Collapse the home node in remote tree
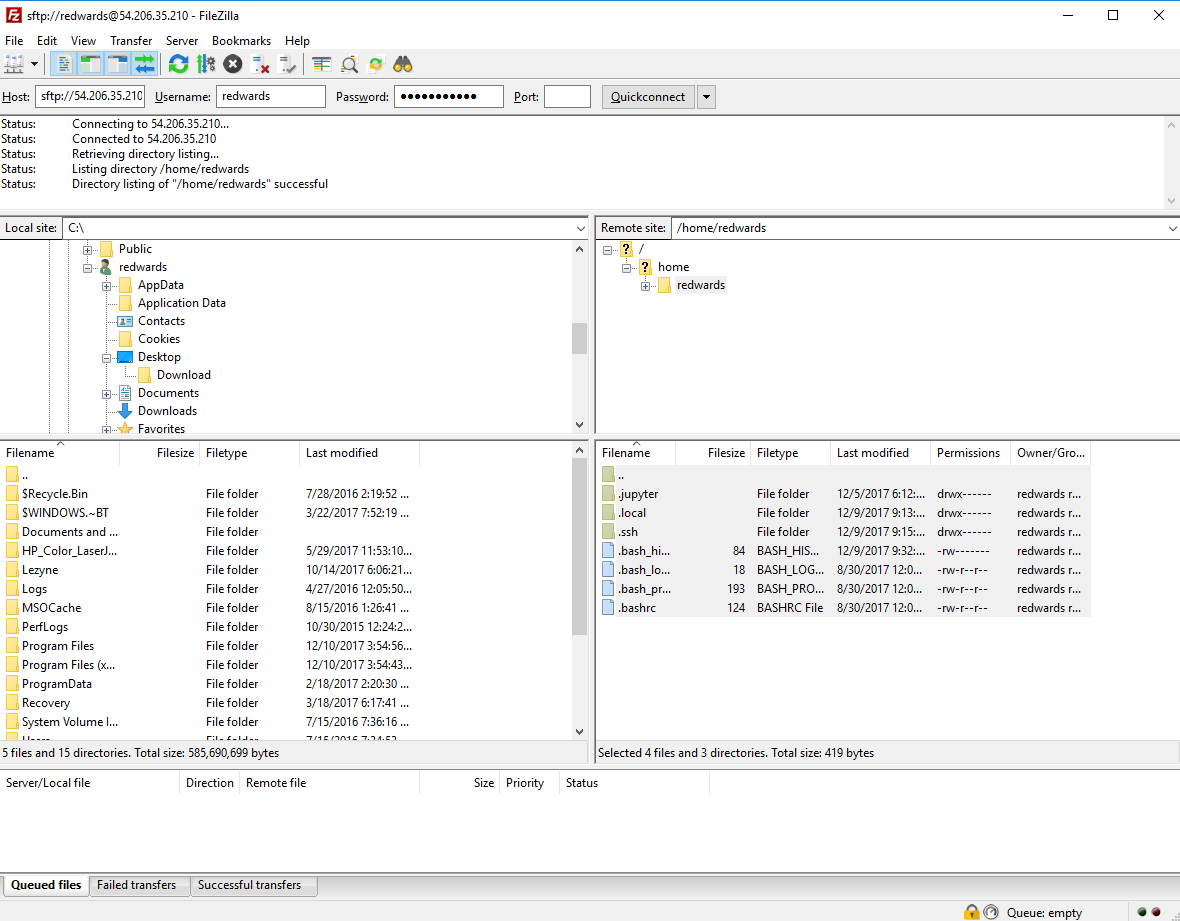1180x921 pixels. pos(626,268)
